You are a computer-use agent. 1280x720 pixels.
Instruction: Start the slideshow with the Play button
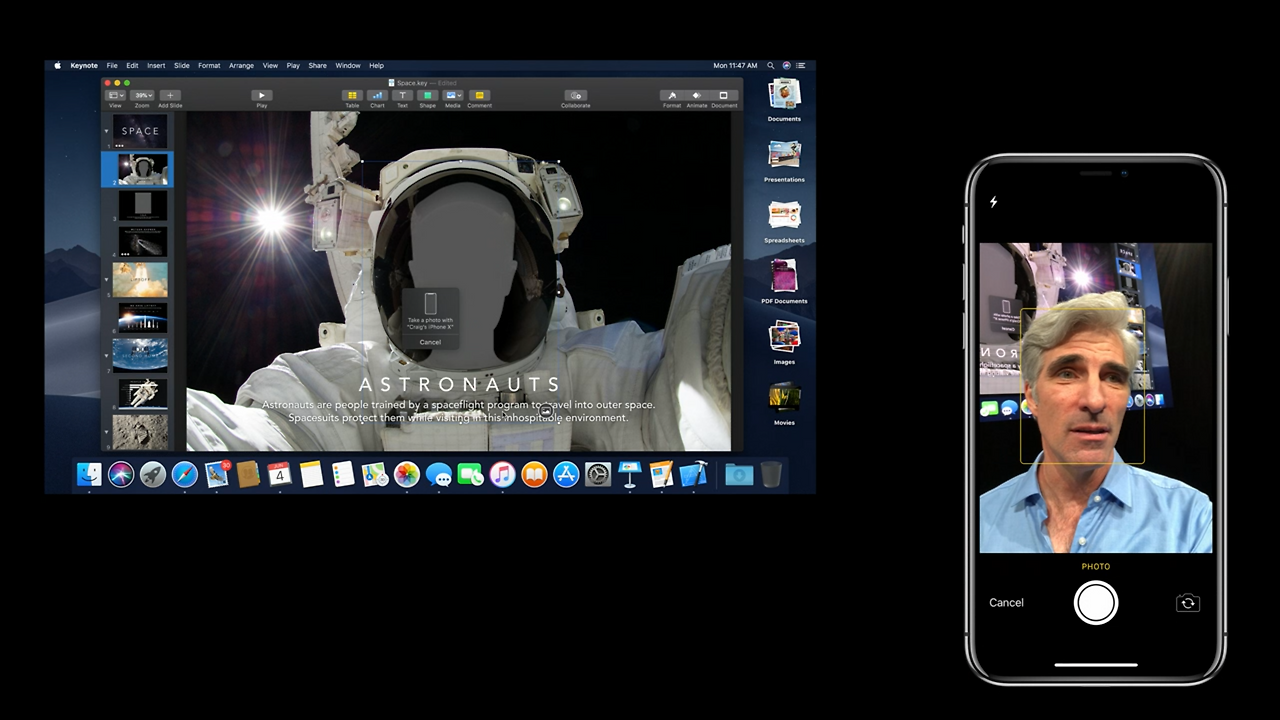click(x=262, y=95)
